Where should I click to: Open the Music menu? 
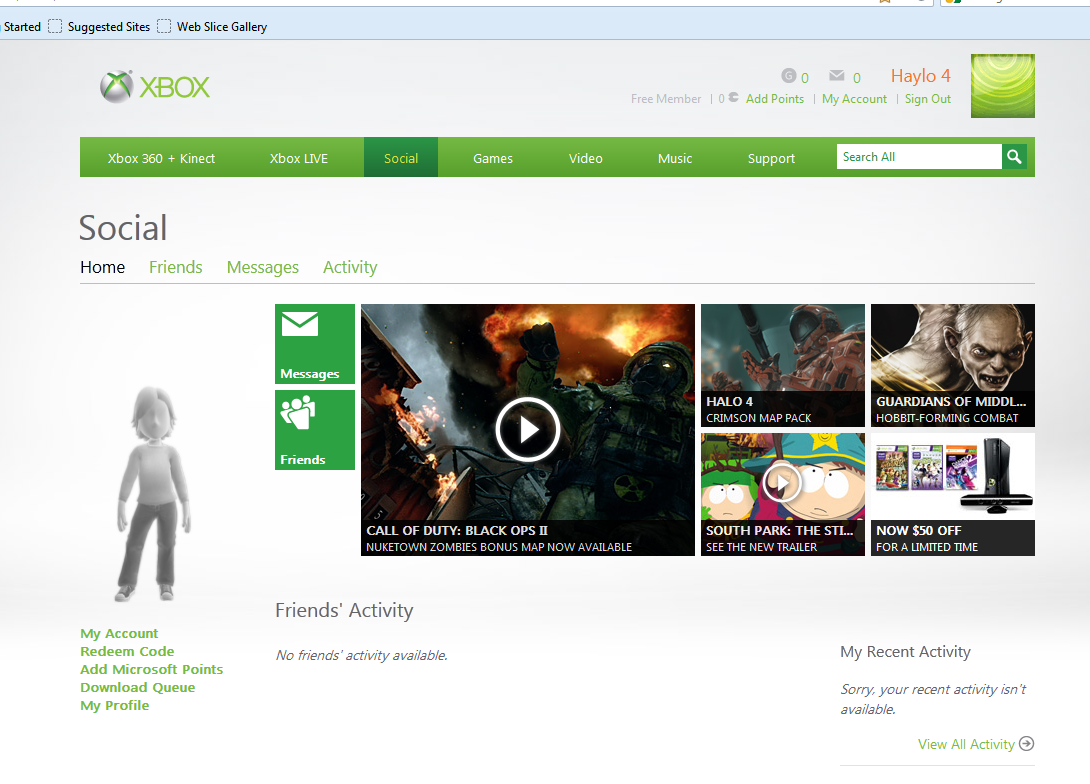pyautogui.click(x=675, y=158)
